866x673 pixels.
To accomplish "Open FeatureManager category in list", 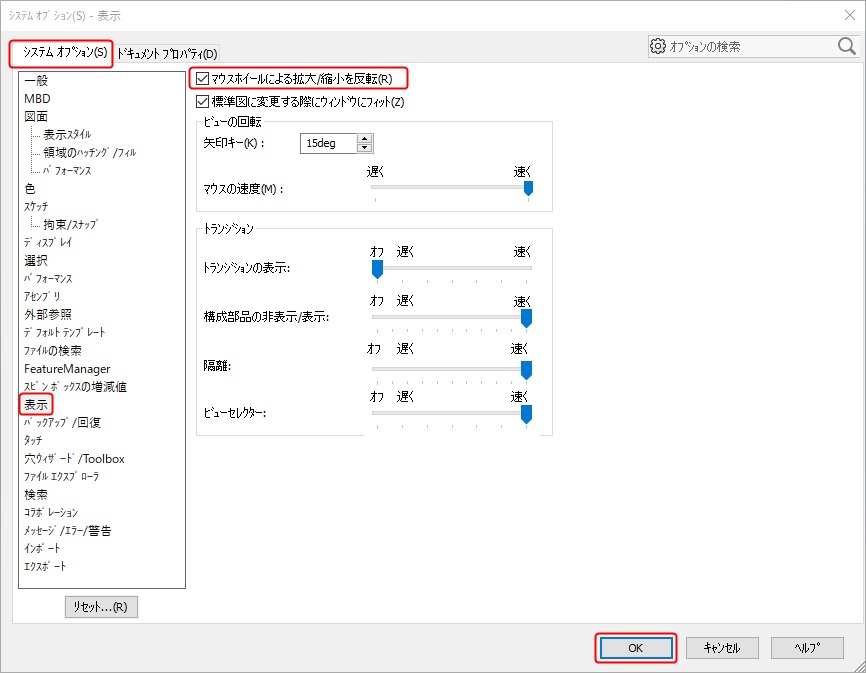I will coord(67,368).
